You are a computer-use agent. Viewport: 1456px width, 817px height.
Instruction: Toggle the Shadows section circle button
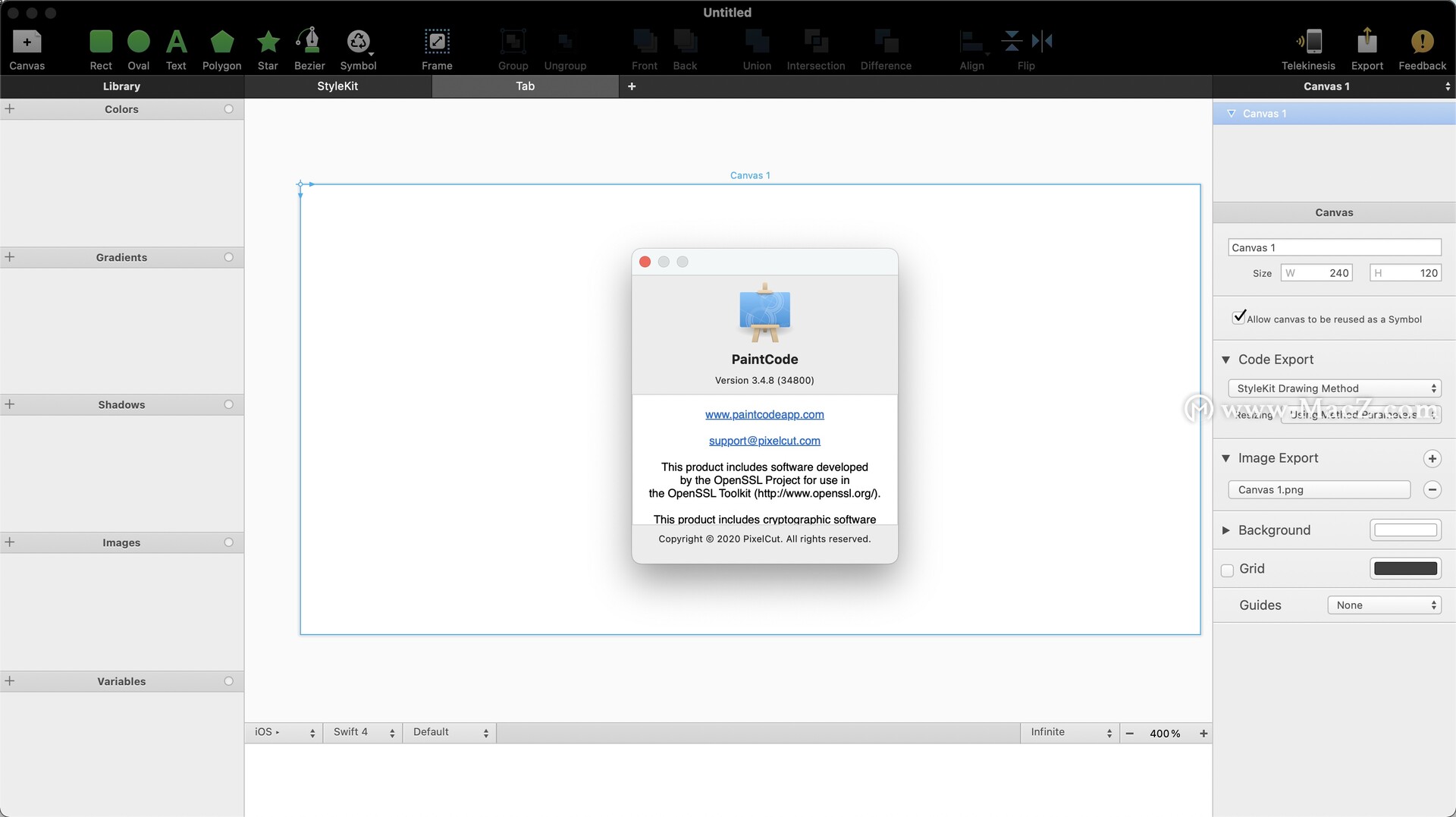point(228,404)
